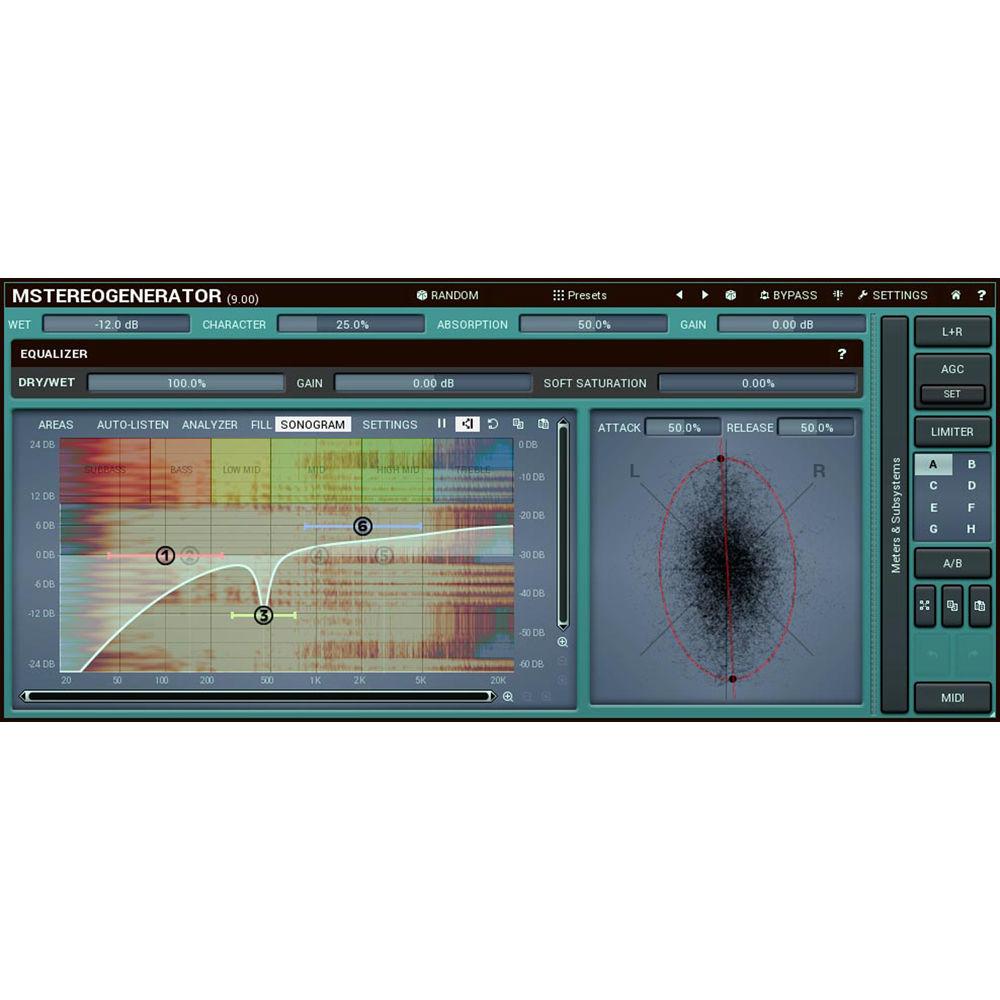
Task: Click the home icon in the top bar
Action: point(954,295)
